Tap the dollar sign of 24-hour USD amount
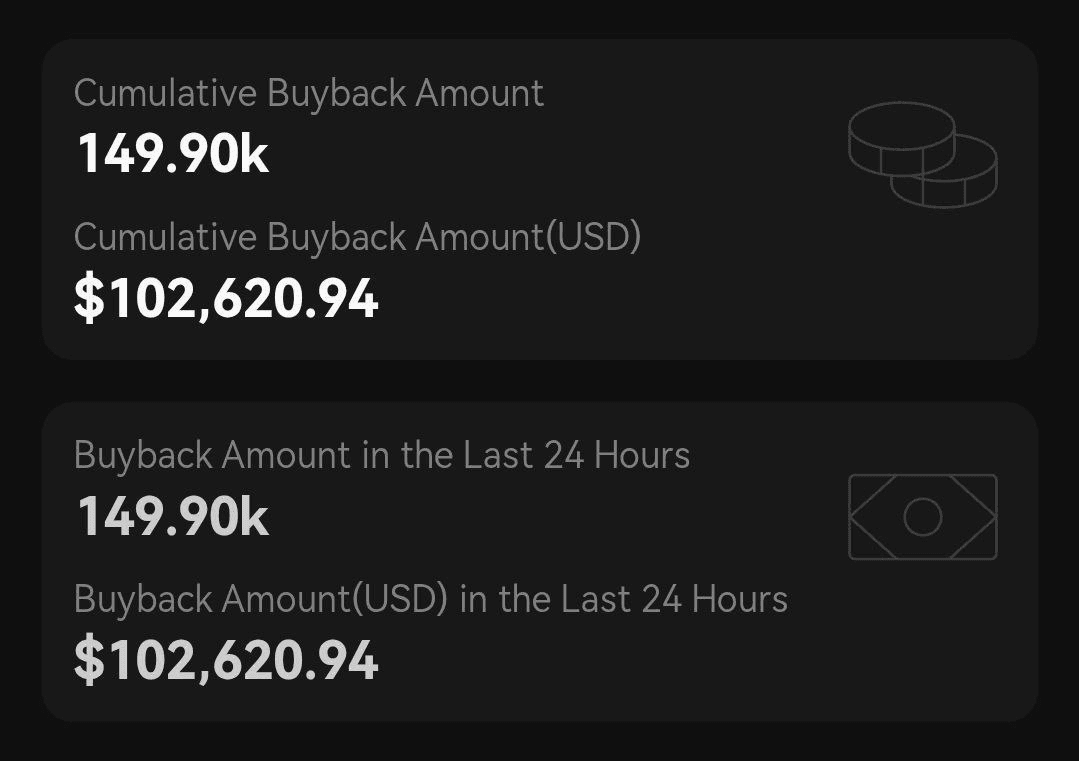This screenshot has width=1079, height=761. [x=88, y=661]
